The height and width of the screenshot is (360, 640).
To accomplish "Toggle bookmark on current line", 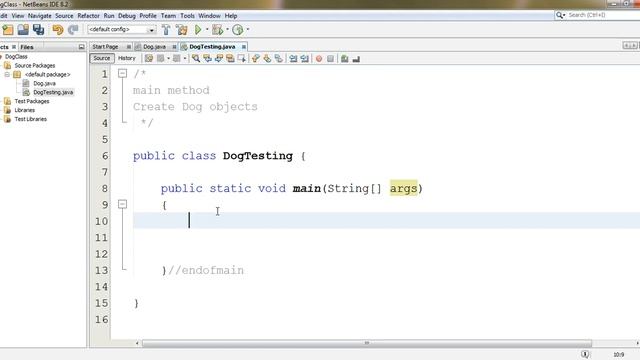I will coord(278,59).
